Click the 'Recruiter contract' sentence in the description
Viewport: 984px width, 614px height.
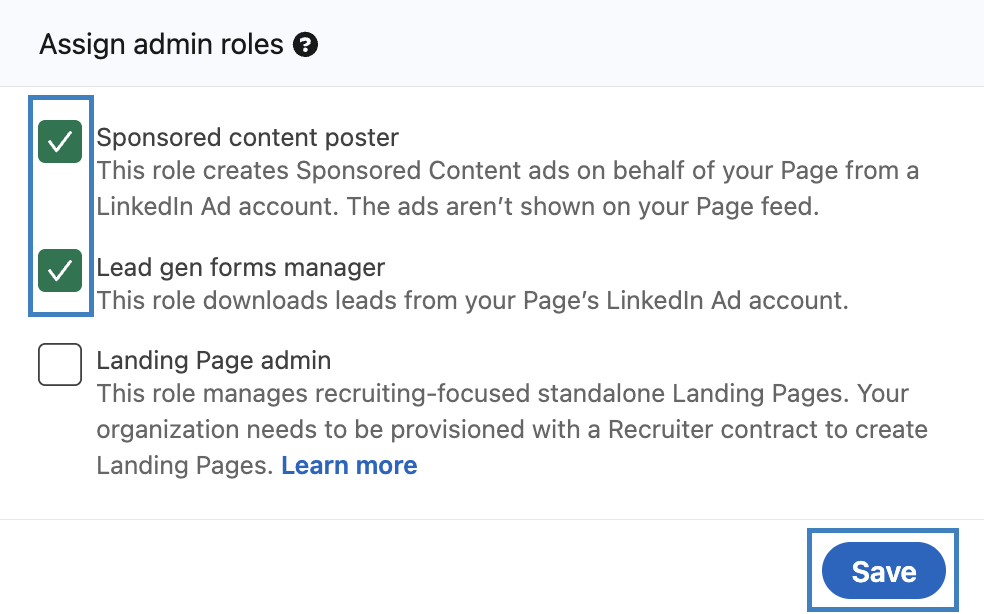(511, 429)
